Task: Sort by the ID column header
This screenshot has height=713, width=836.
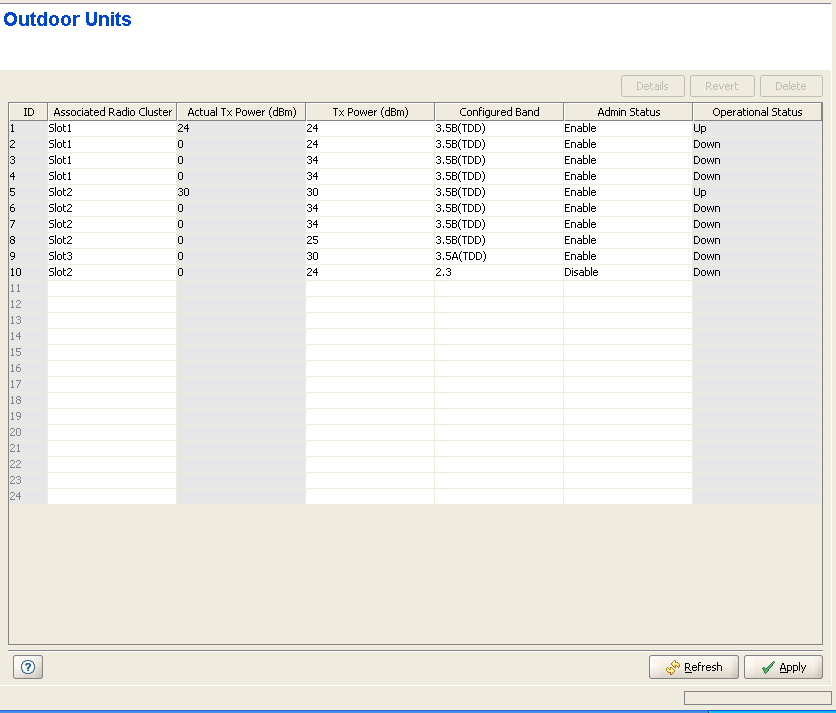Action: (x=28, y=112)
